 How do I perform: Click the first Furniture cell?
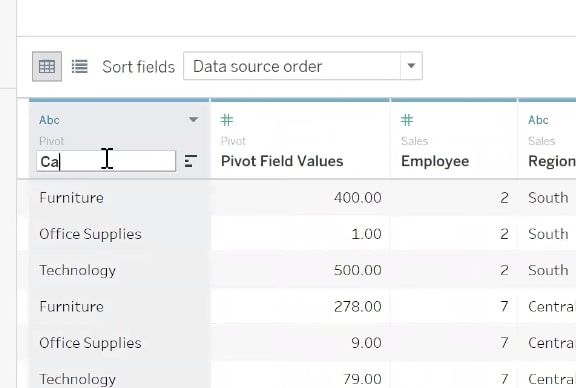click(x=72, y=198)
